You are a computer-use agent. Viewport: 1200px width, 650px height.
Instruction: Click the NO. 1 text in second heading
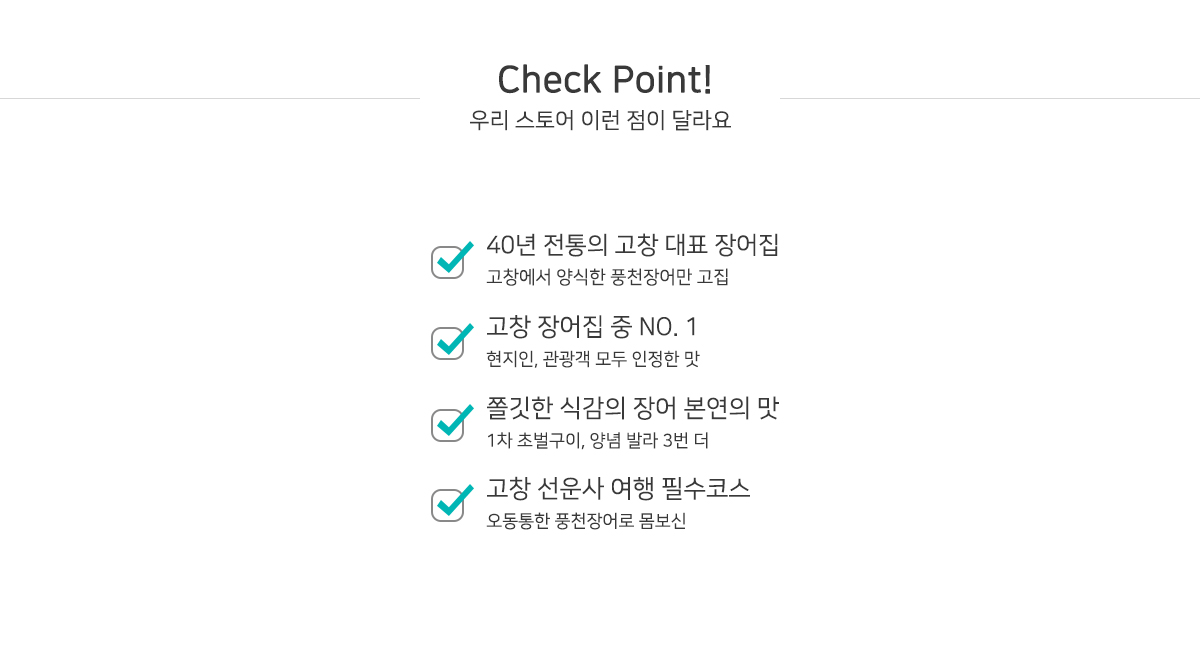668,327
